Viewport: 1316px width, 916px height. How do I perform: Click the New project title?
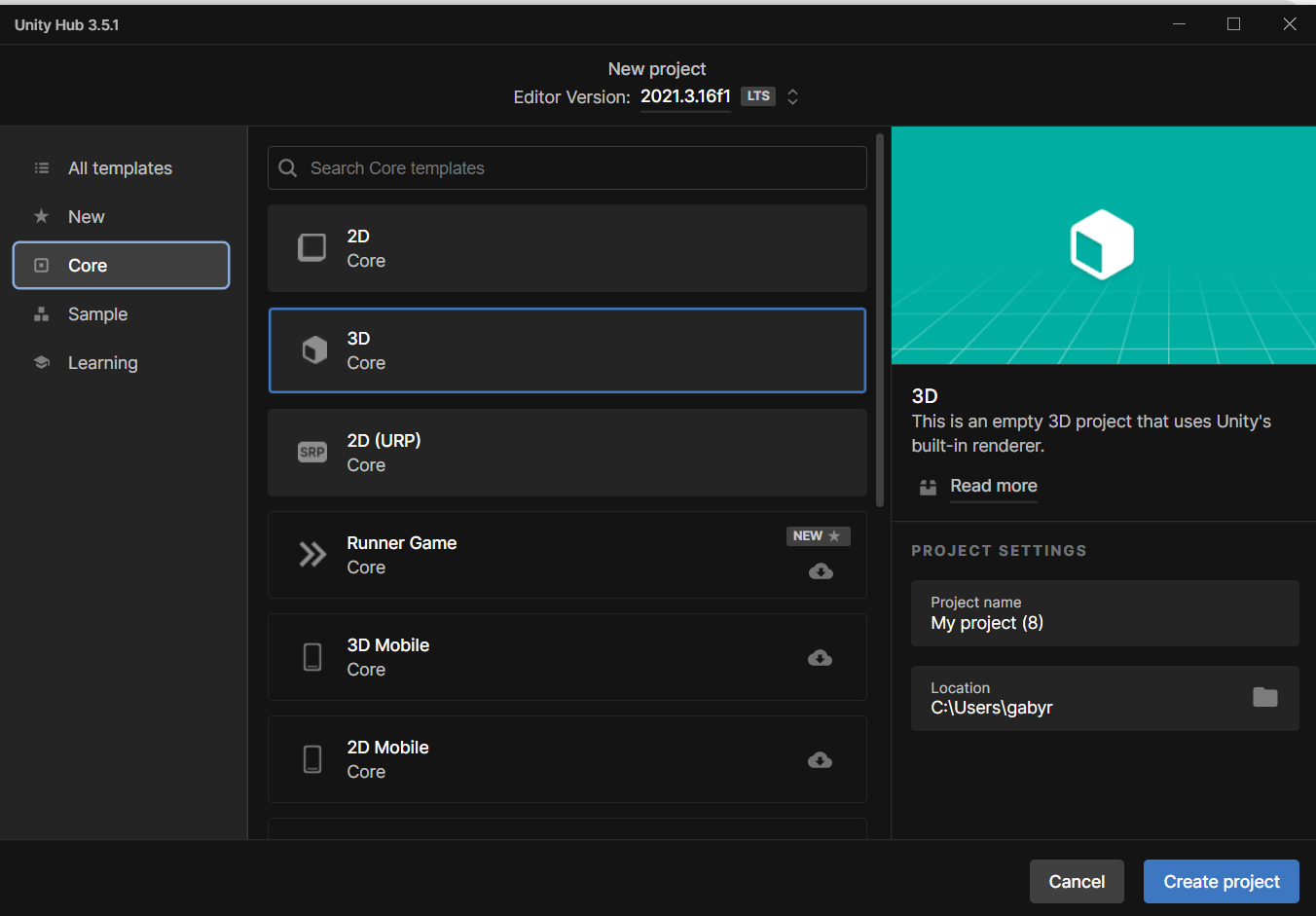click(657, 69)
